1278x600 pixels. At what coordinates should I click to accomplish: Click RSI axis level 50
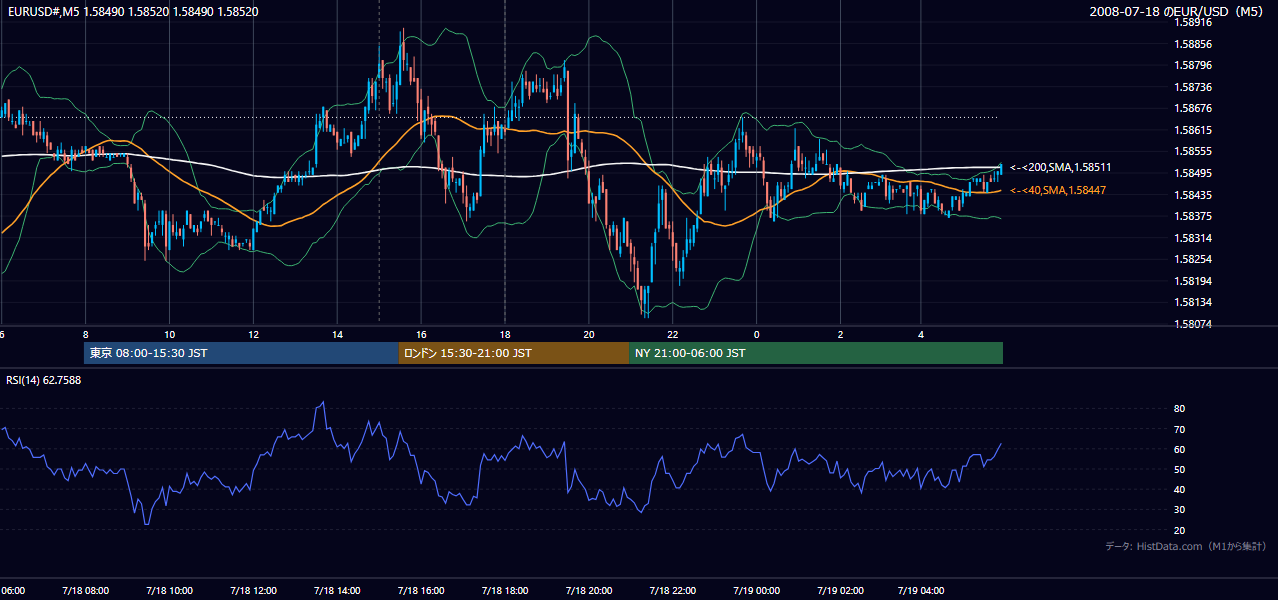pyautogui.click(x=1179, y=469)
